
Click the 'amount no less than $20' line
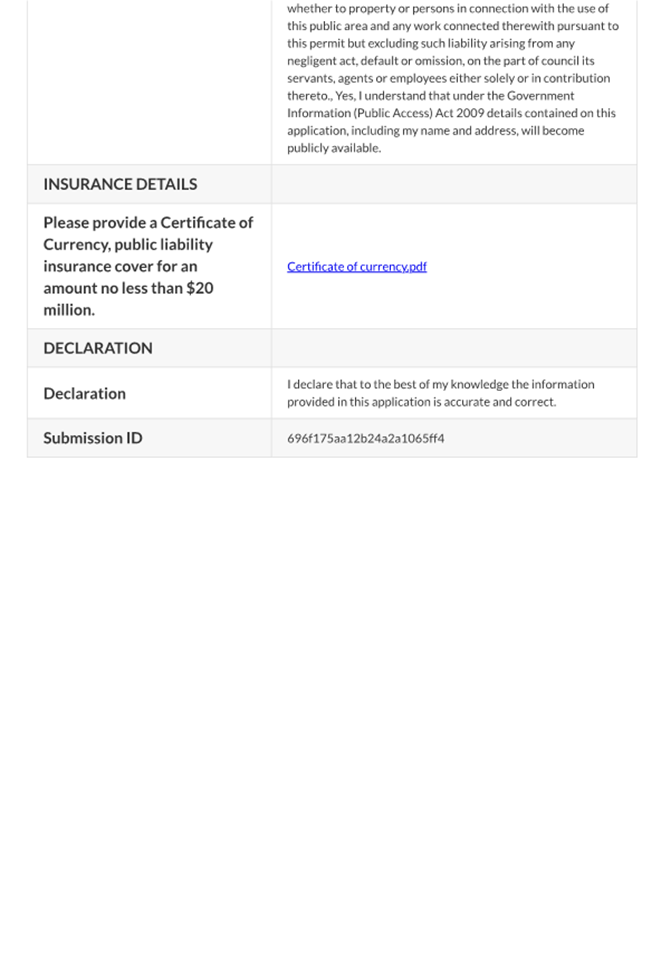(x=128, y=288)
